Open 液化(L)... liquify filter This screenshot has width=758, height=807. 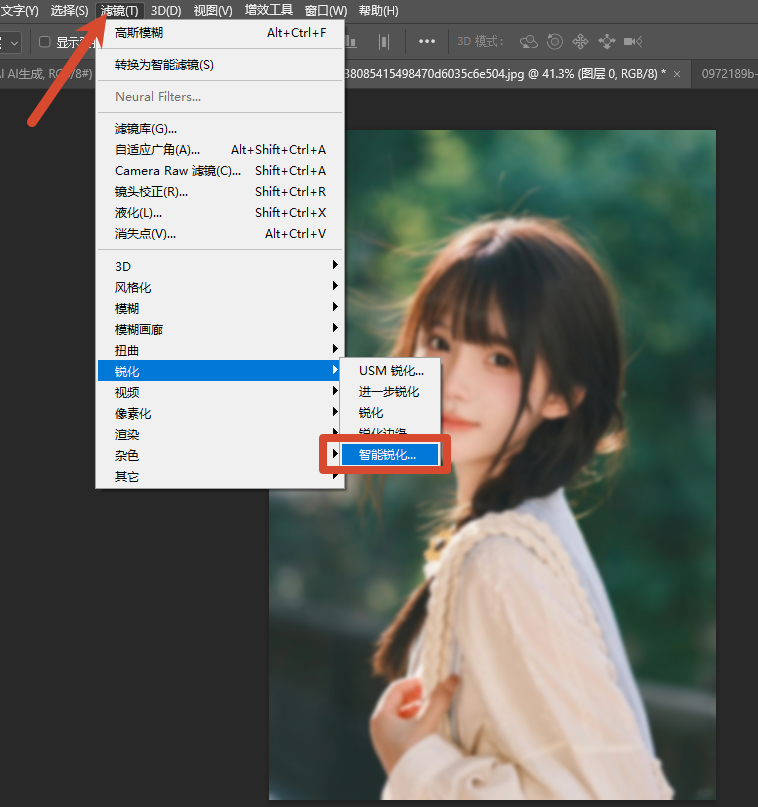[x=220, y=213]
